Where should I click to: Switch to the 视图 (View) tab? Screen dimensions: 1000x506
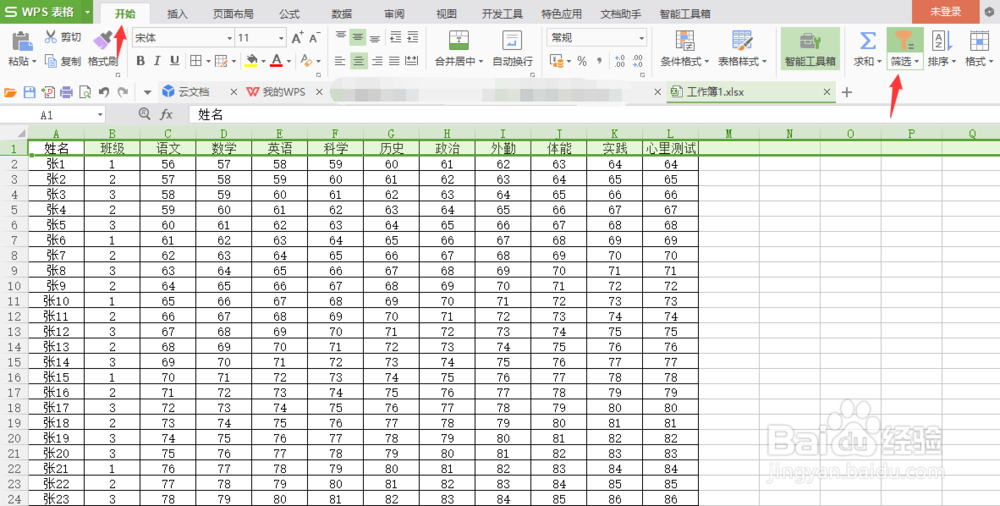[x=446, y=14]
